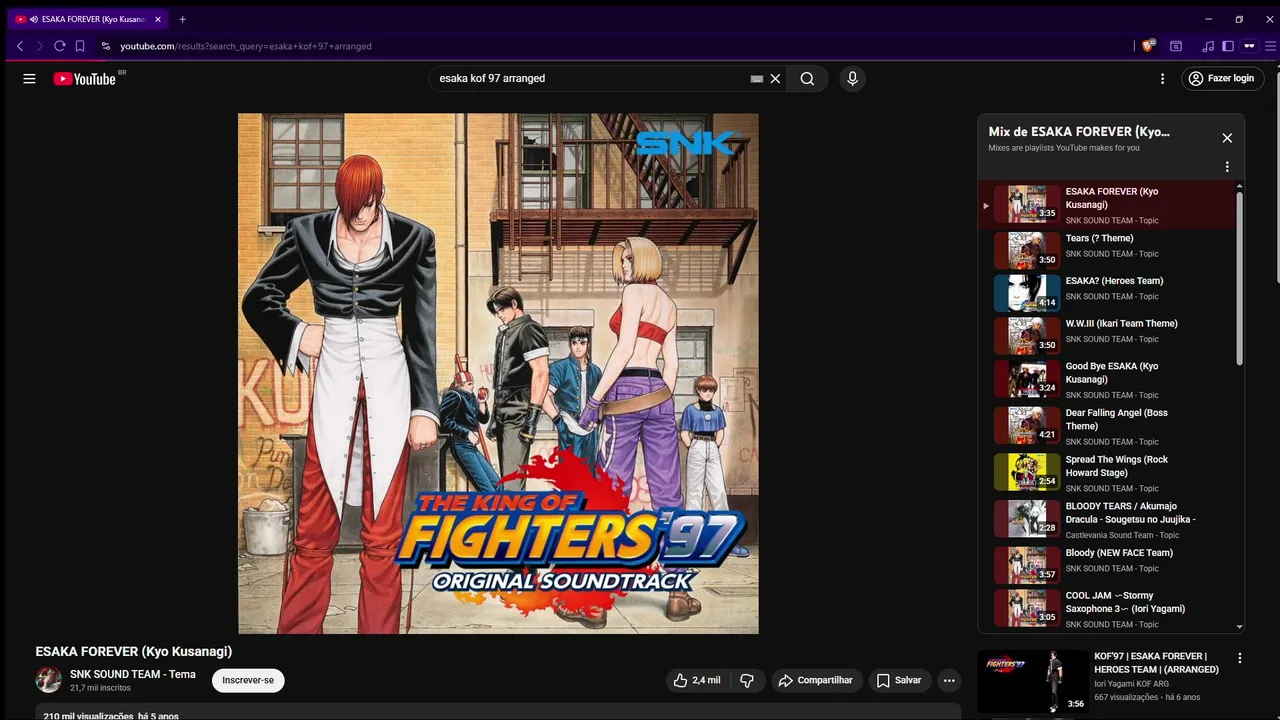1280x720 pixels.
Task: Close the Mix playlist panel
Action: [1227, 138]
